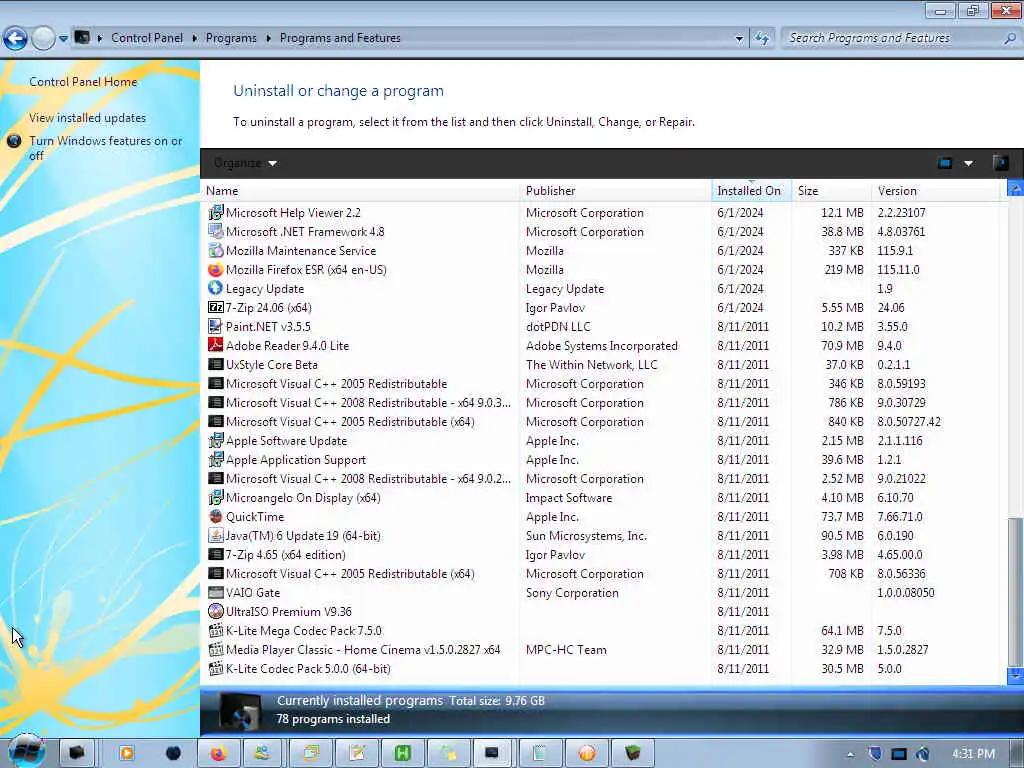Open the Minecraft grass block taskbar icon
The image size is (1024, 768).
[x=632, y=754]
